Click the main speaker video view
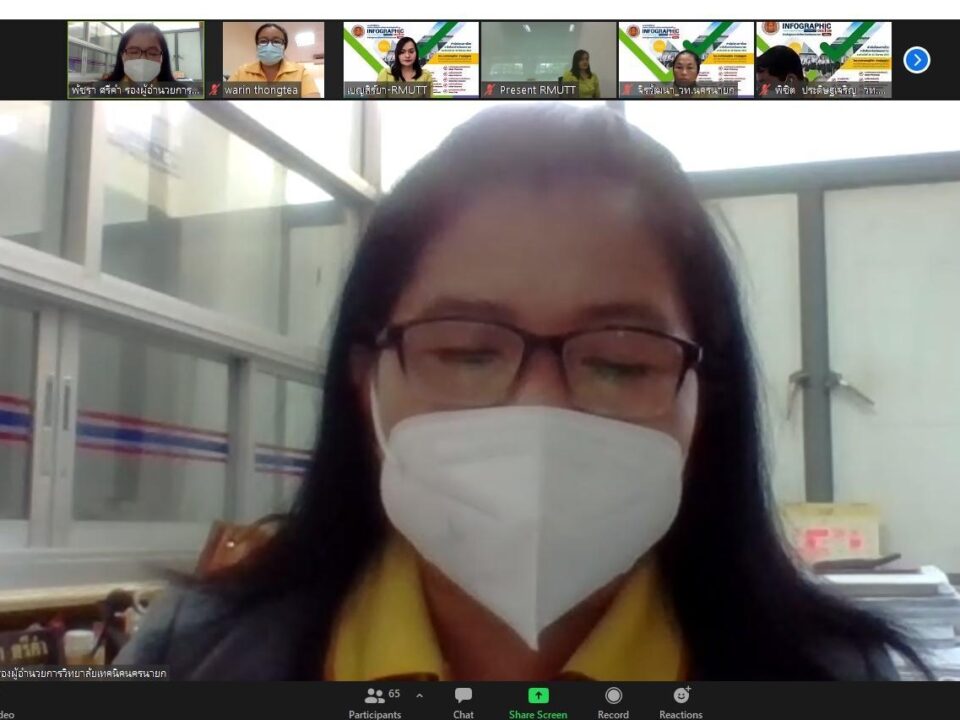Image resolution: width=960 pixels, height=720 pixels. (x=480, y=391)
